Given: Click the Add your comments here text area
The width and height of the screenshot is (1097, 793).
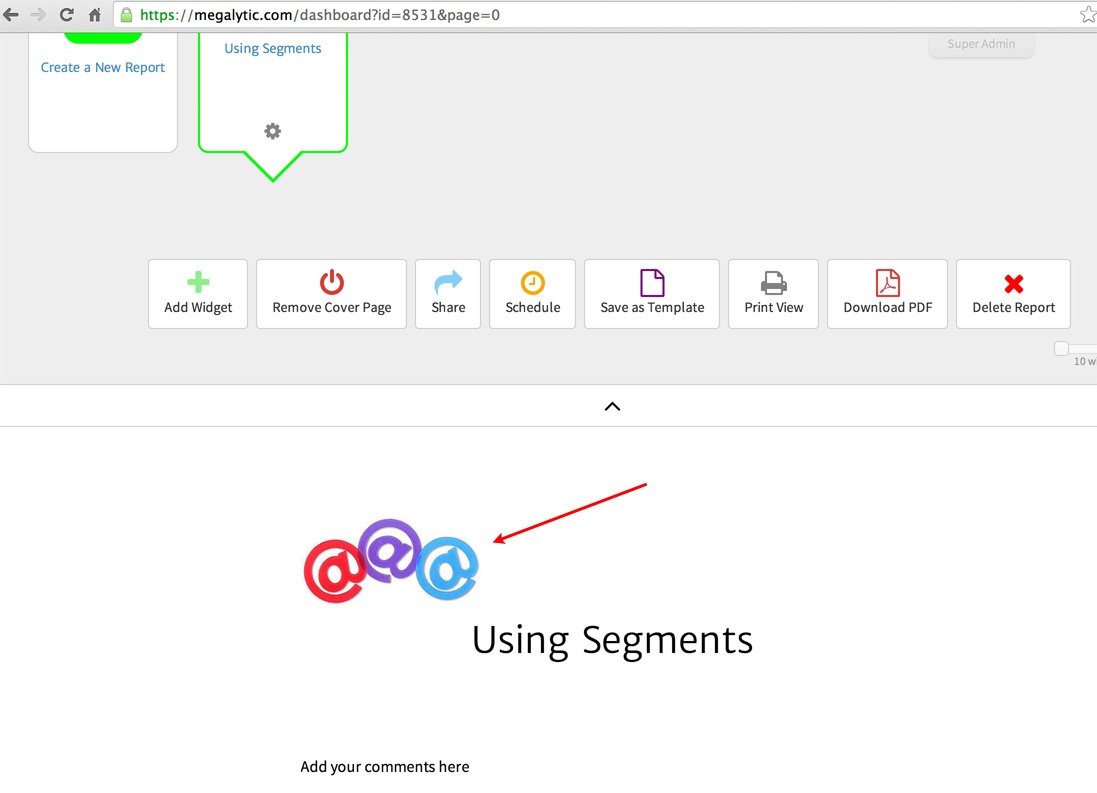Looking at the screenshot, I should 385,766.
